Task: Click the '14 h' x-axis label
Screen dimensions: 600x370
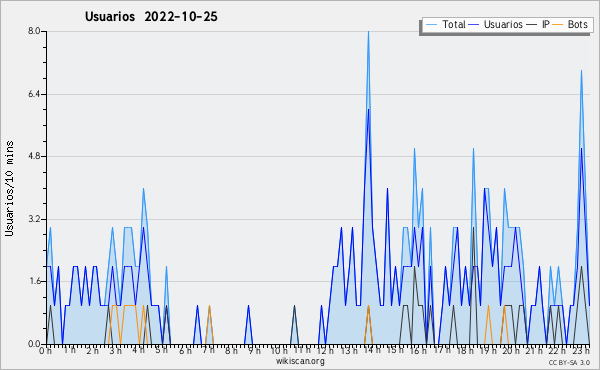Action: [x=372, y=350]
